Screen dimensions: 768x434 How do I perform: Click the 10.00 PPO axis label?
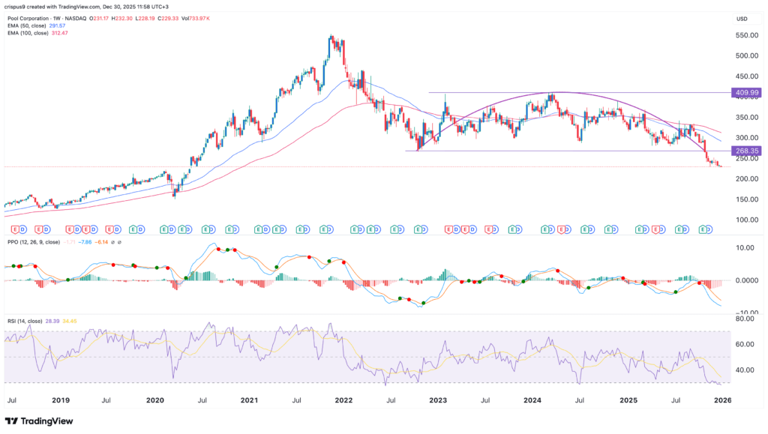(x=745, y=248)
